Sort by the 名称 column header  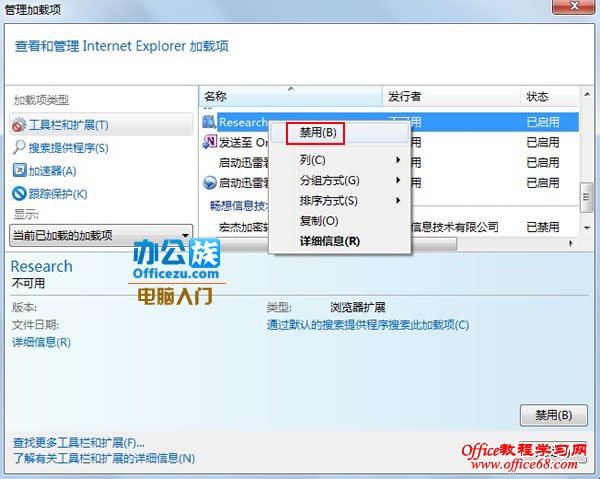point(291,96)
